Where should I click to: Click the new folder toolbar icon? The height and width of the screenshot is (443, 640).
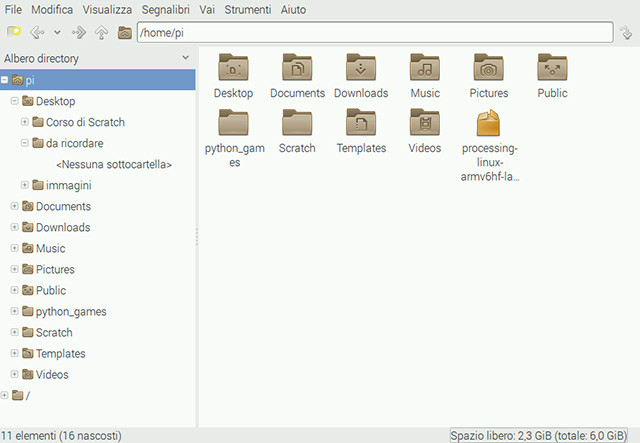coord(14,32)
